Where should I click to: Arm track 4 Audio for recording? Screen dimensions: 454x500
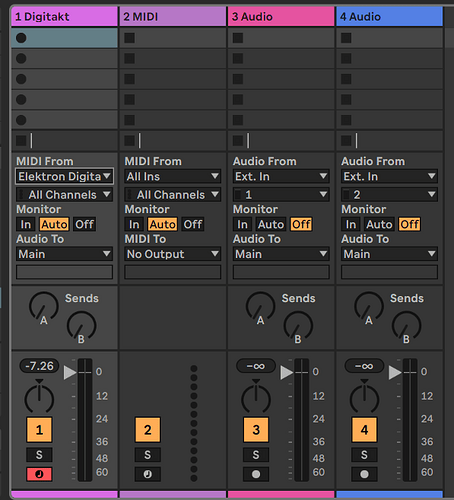tap(364, 474)
